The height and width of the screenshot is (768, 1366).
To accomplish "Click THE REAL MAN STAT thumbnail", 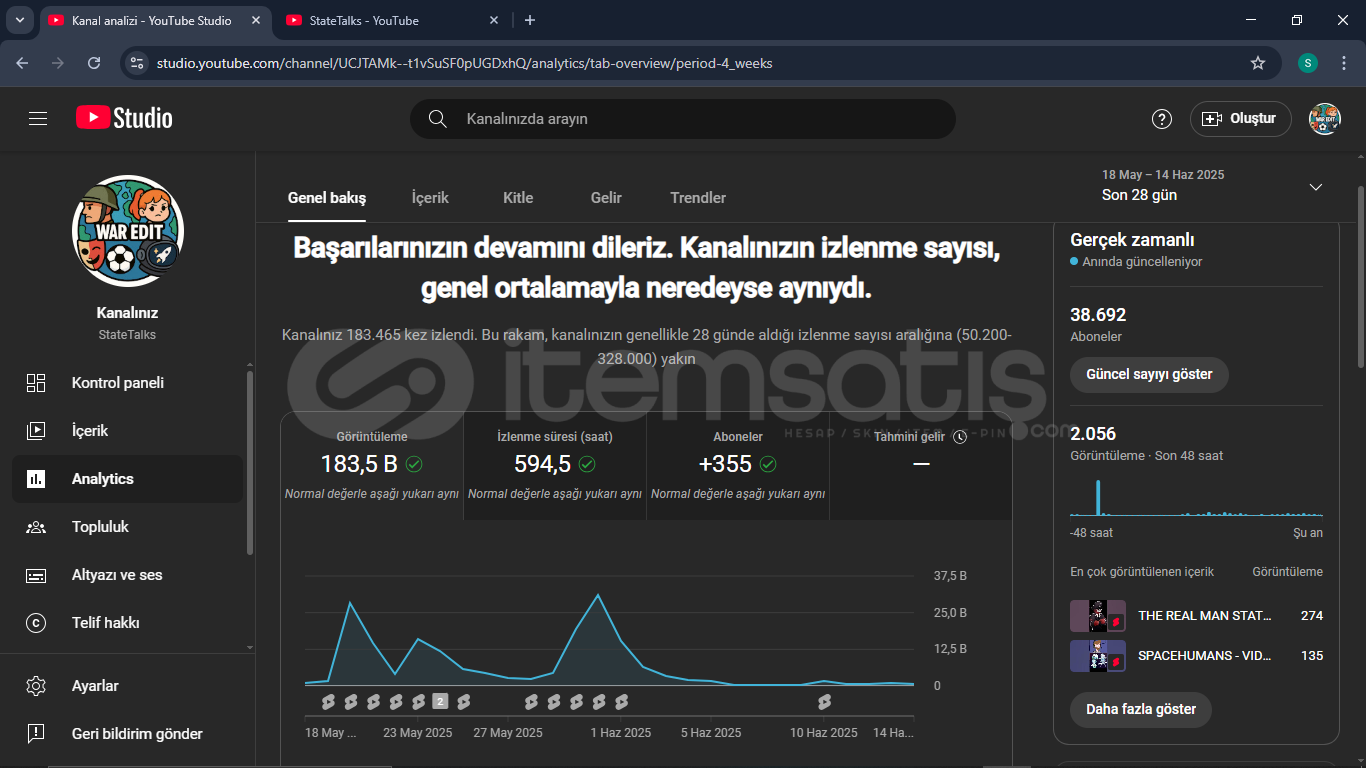I will point(1098,616).
